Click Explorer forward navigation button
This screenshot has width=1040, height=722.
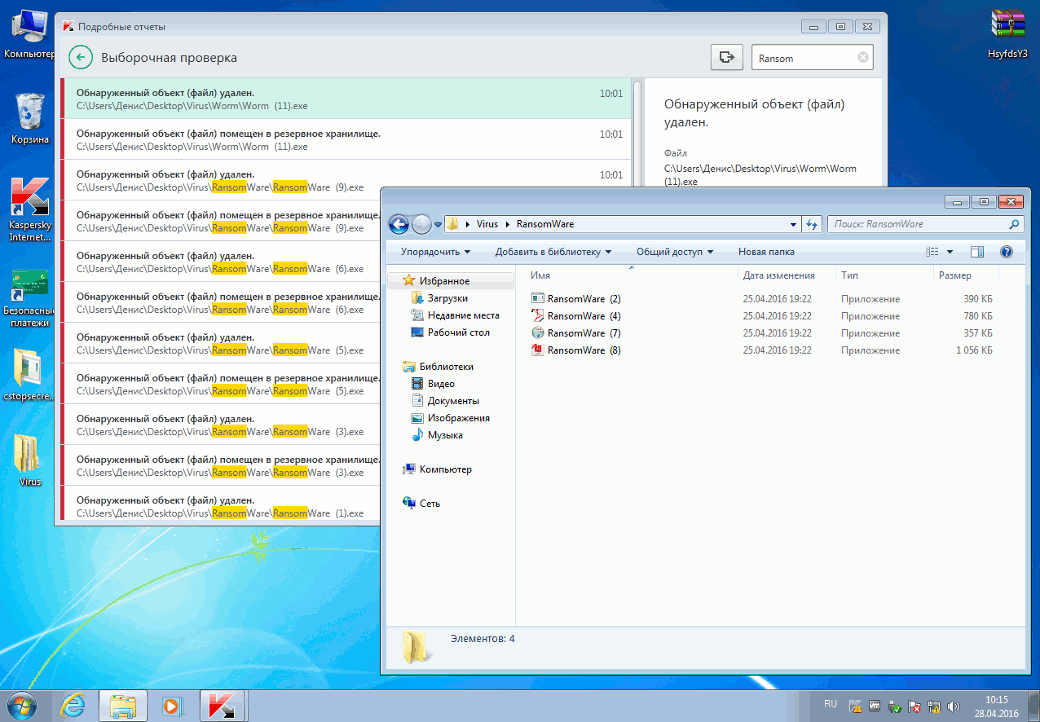click(421, 225)
